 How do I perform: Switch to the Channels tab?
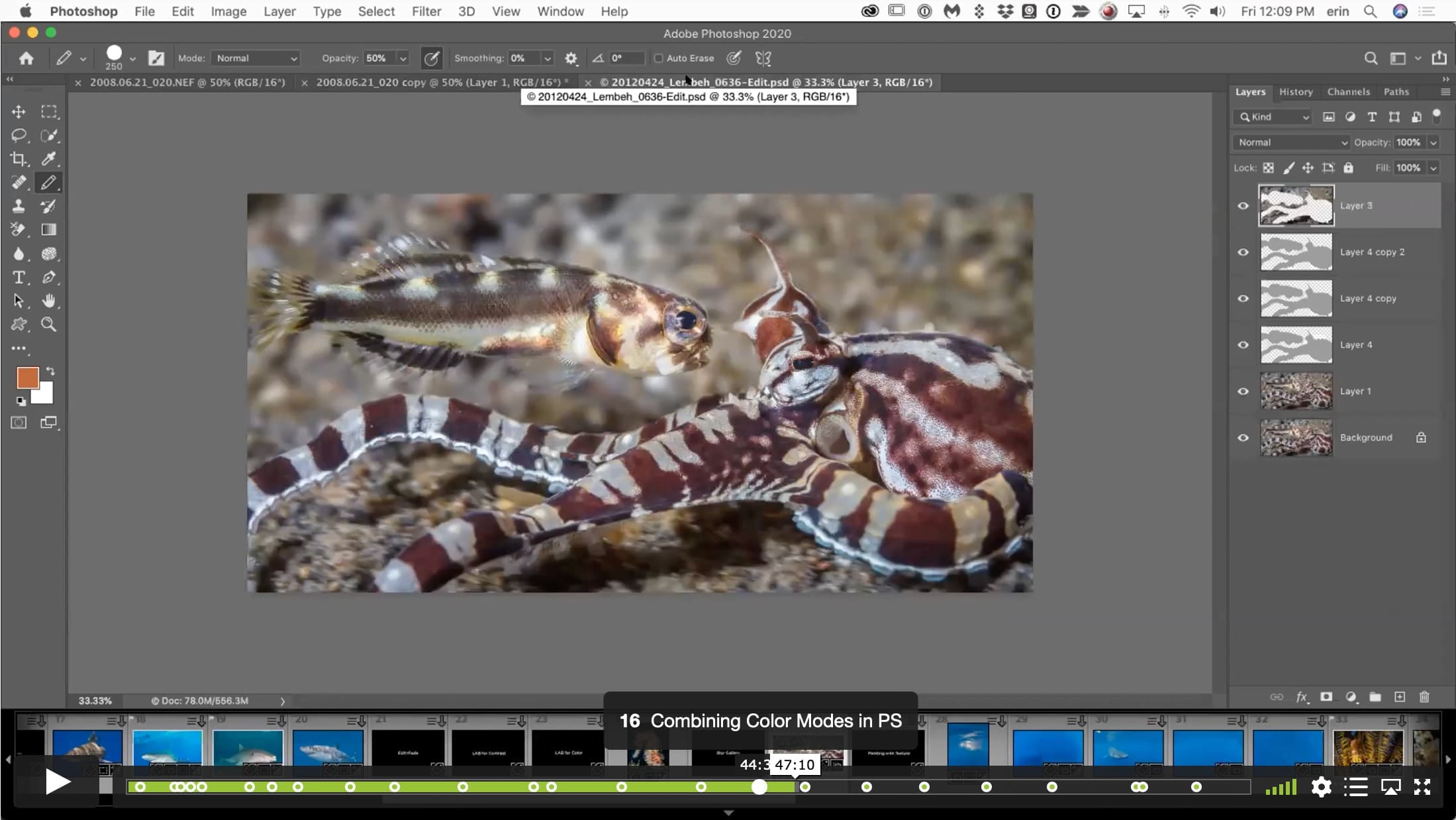[1348, 92]
